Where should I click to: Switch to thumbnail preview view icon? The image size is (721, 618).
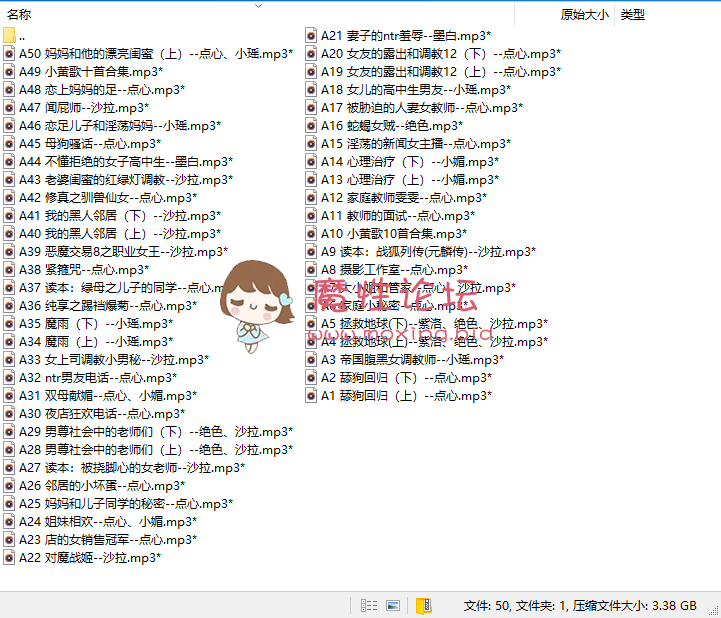[x=393, y=605]
